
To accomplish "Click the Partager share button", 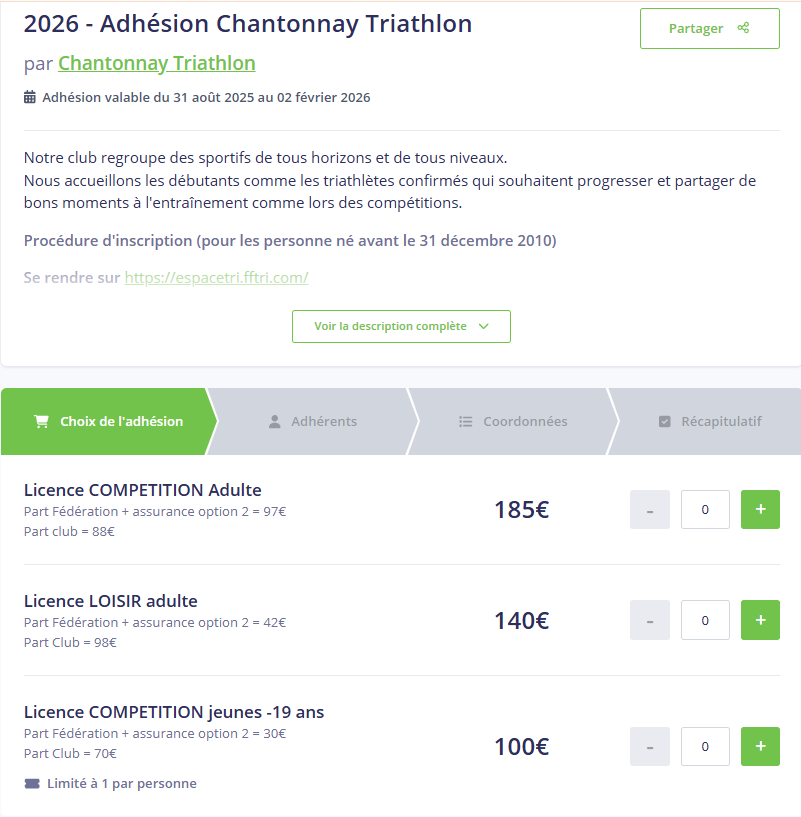I will [709, 28].
